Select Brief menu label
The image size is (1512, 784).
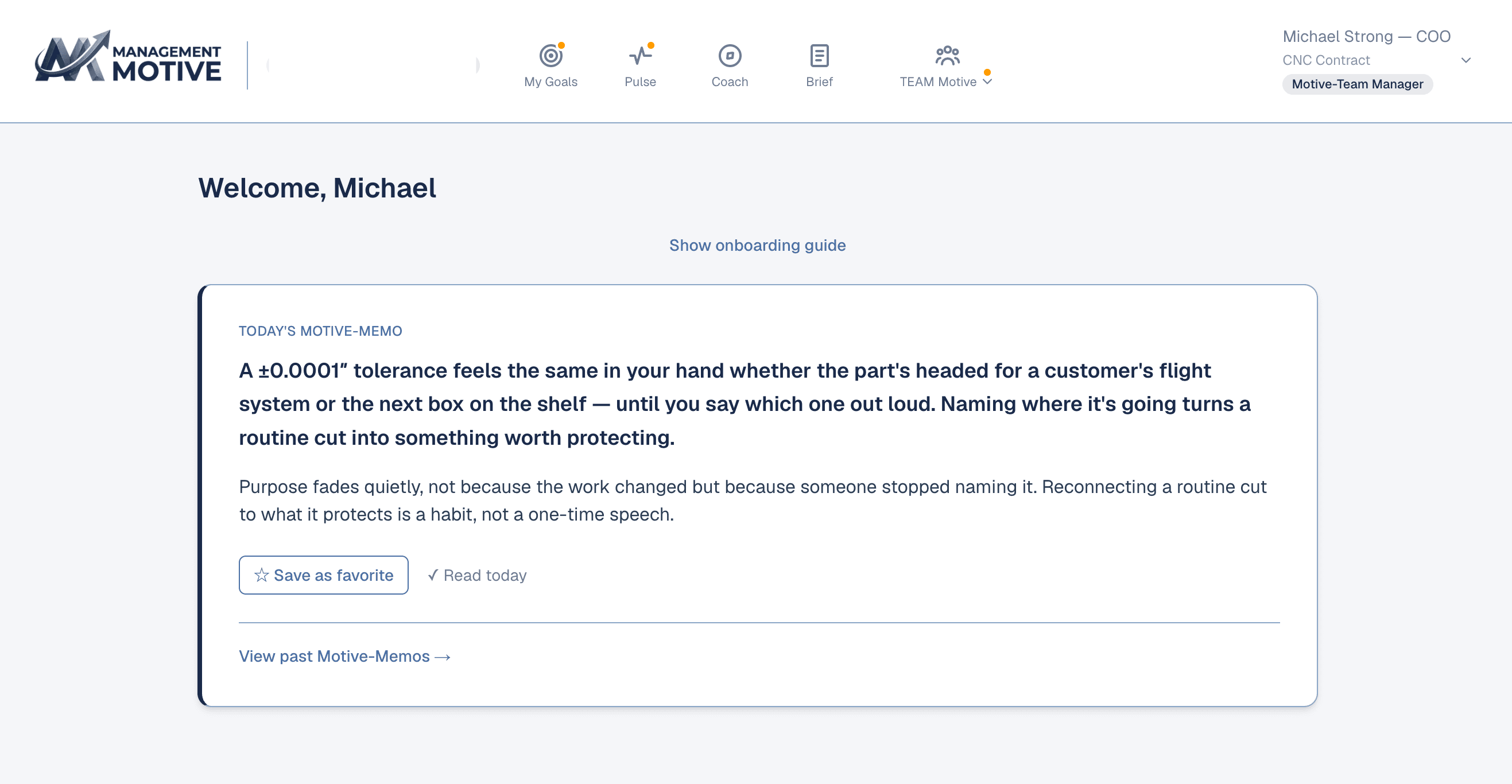point(819,81)
